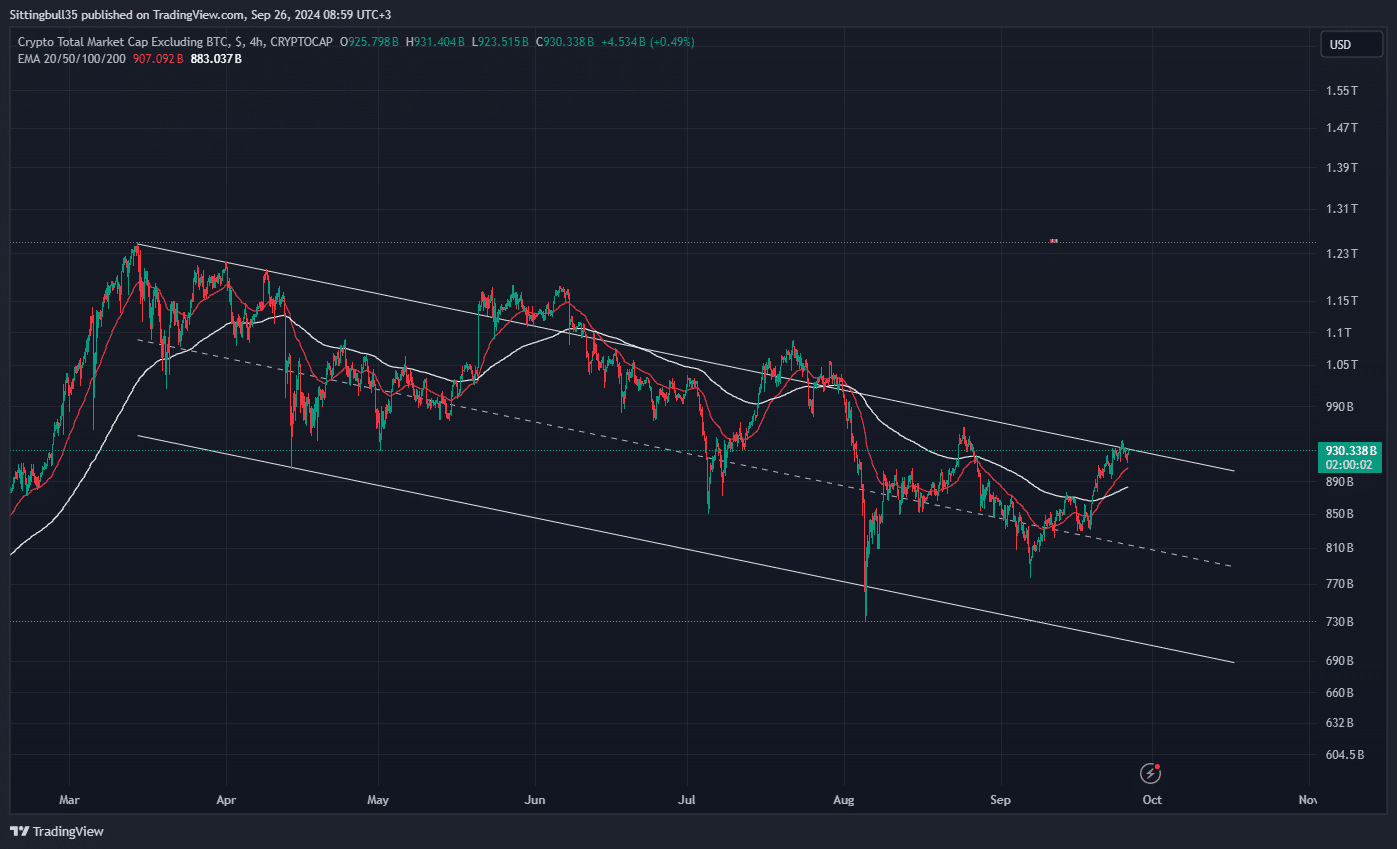Click the 1.55 T price axis label
The width and height of the screenshot is (1397, 849).
click(1341, 91)
